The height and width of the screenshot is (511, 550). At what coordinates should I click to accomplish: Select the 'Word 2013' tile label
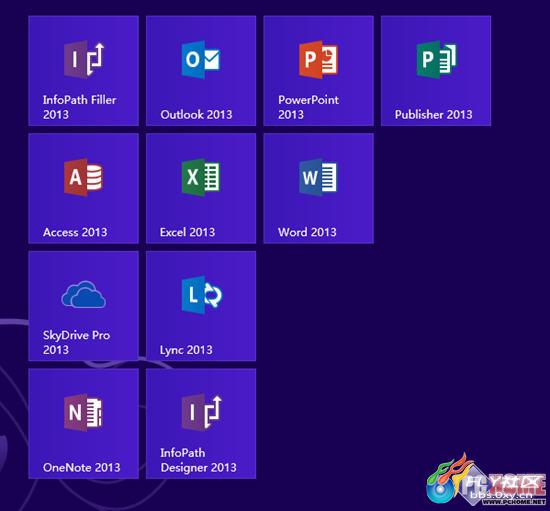pos(307,232)
